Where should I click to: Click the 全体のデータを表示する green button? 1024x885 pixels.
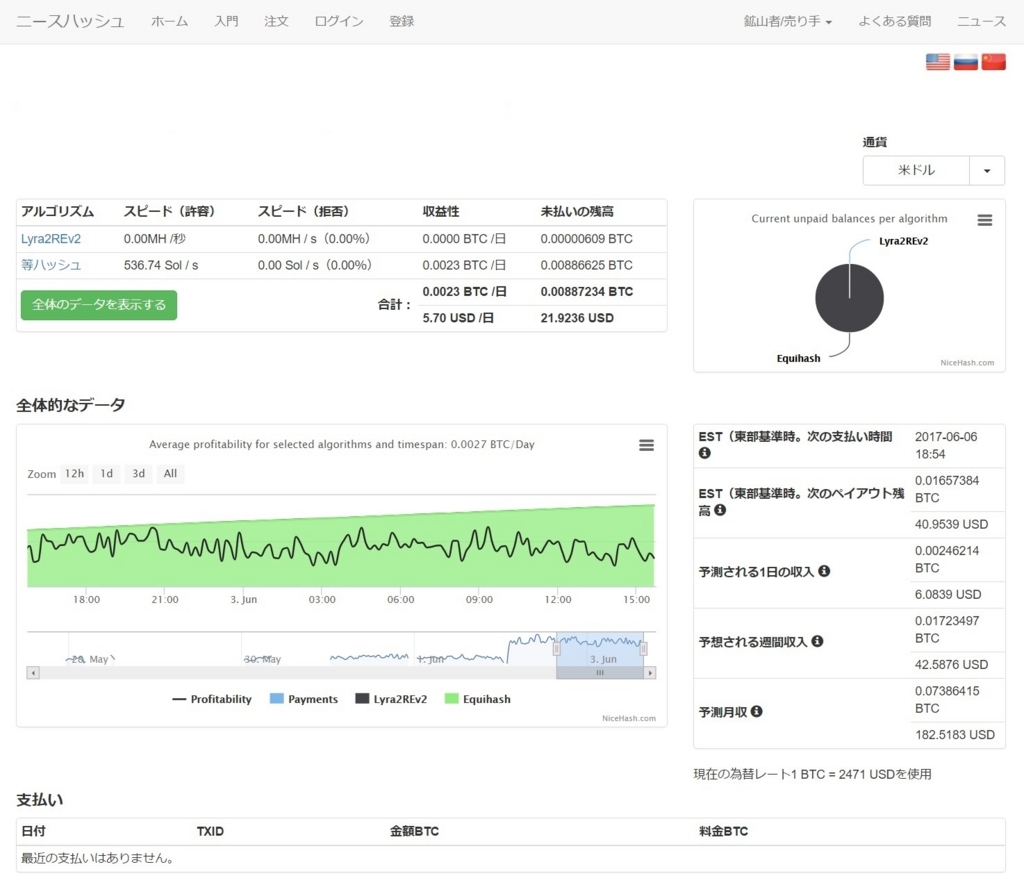99,305
